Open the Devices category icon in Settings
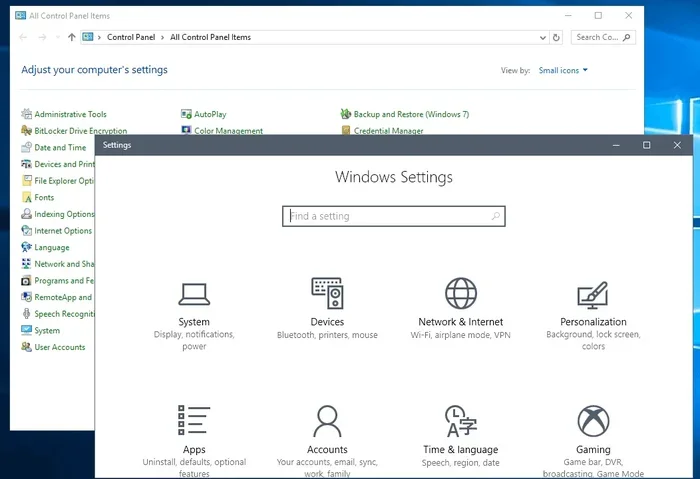Viewport: 700px width, 479px height. click(x=327, y=293)
